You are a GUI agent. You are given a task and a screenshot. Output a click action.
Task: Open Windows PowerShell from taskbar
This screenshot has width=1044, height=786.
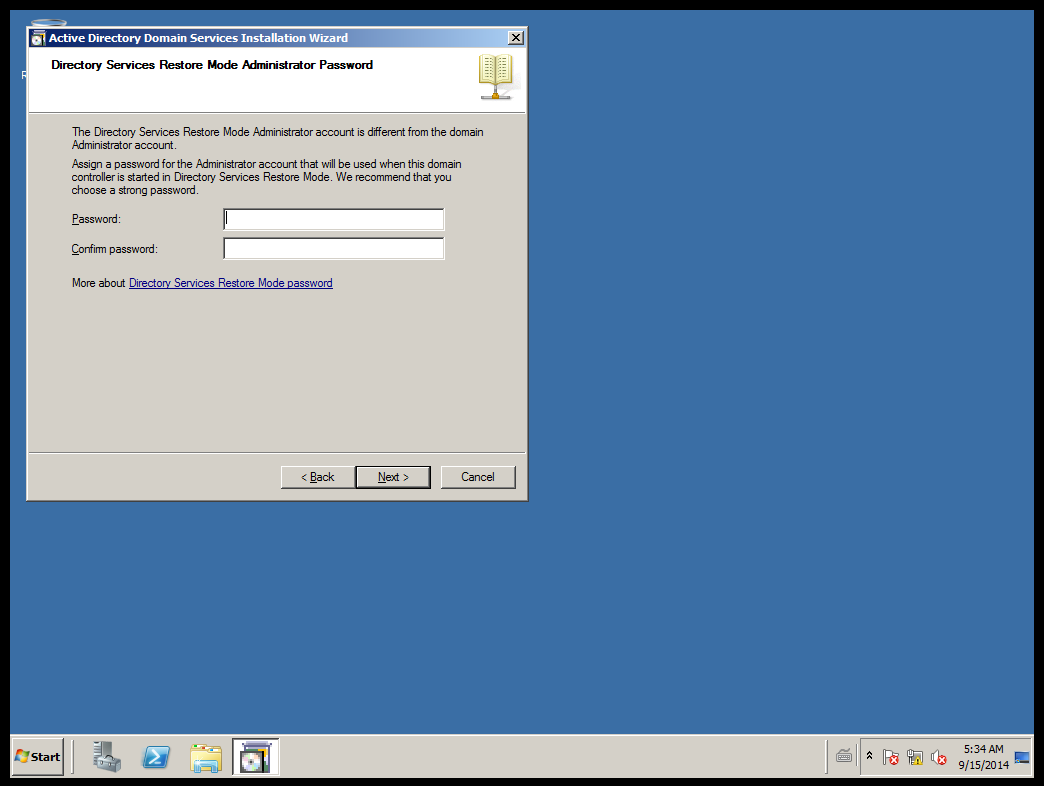(156, 757)
